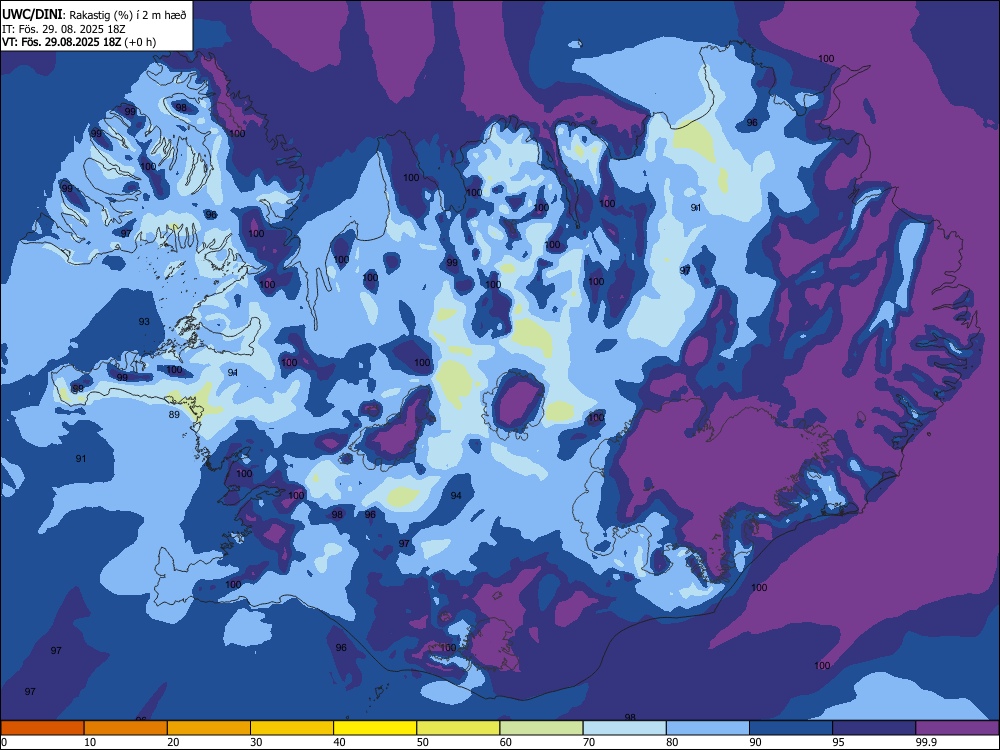Click the orange 10–20 legend swatch
The height and width of the screenshot is (750, 1000).
126,728
